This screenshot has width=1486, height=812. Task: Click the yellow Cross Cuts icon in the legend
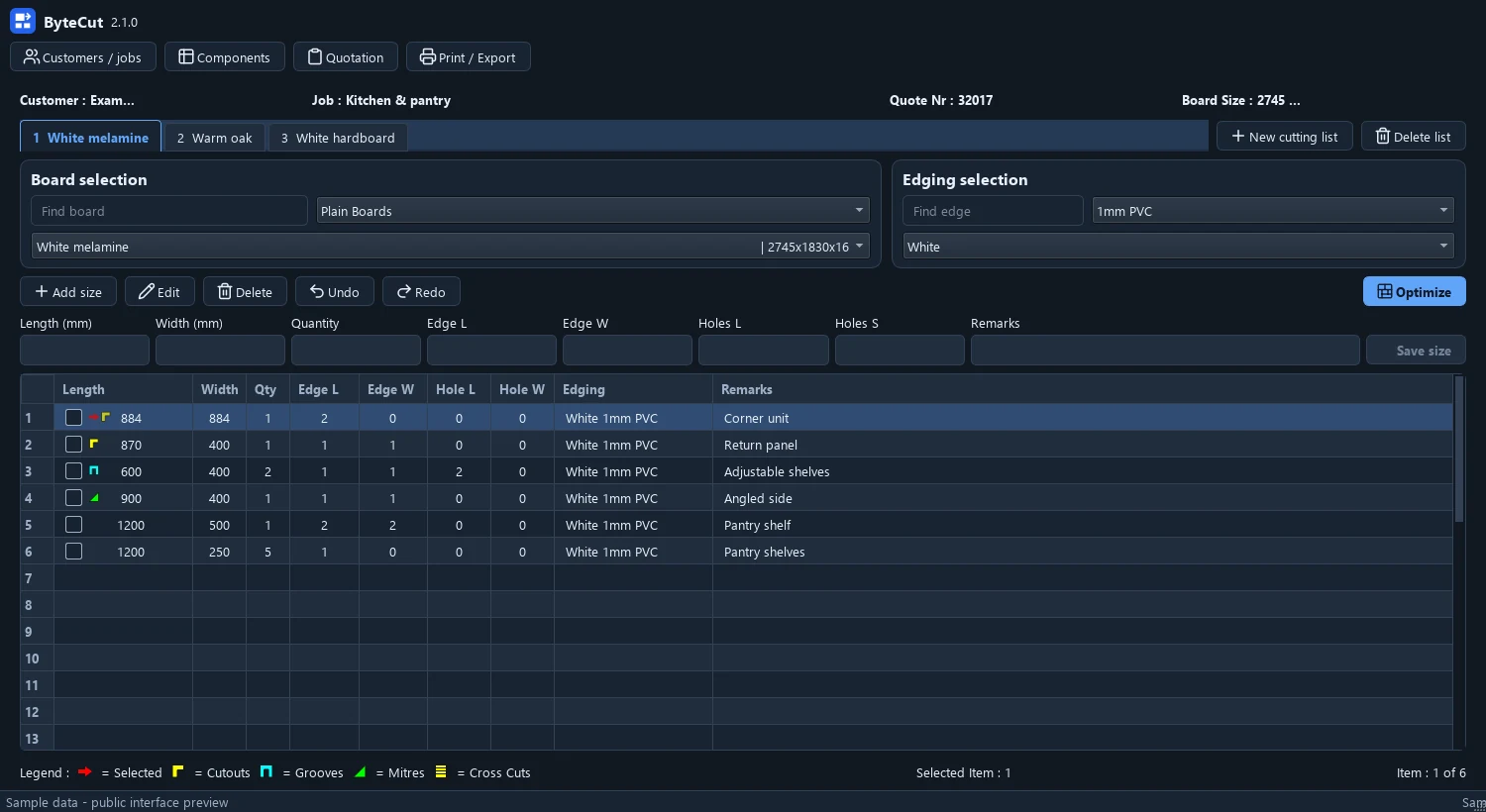pos(441,771)
